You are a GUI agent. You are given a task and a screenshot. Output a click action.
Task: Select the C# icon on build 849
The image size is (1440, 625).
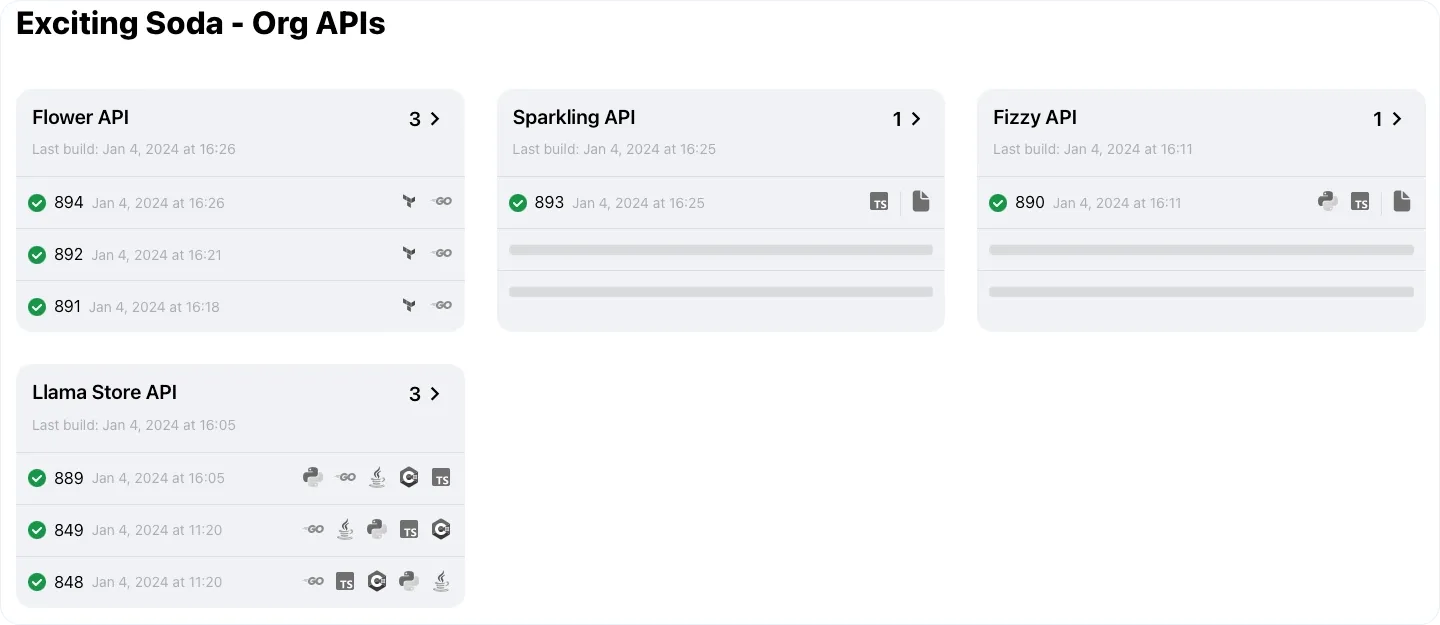coord(441,529)
